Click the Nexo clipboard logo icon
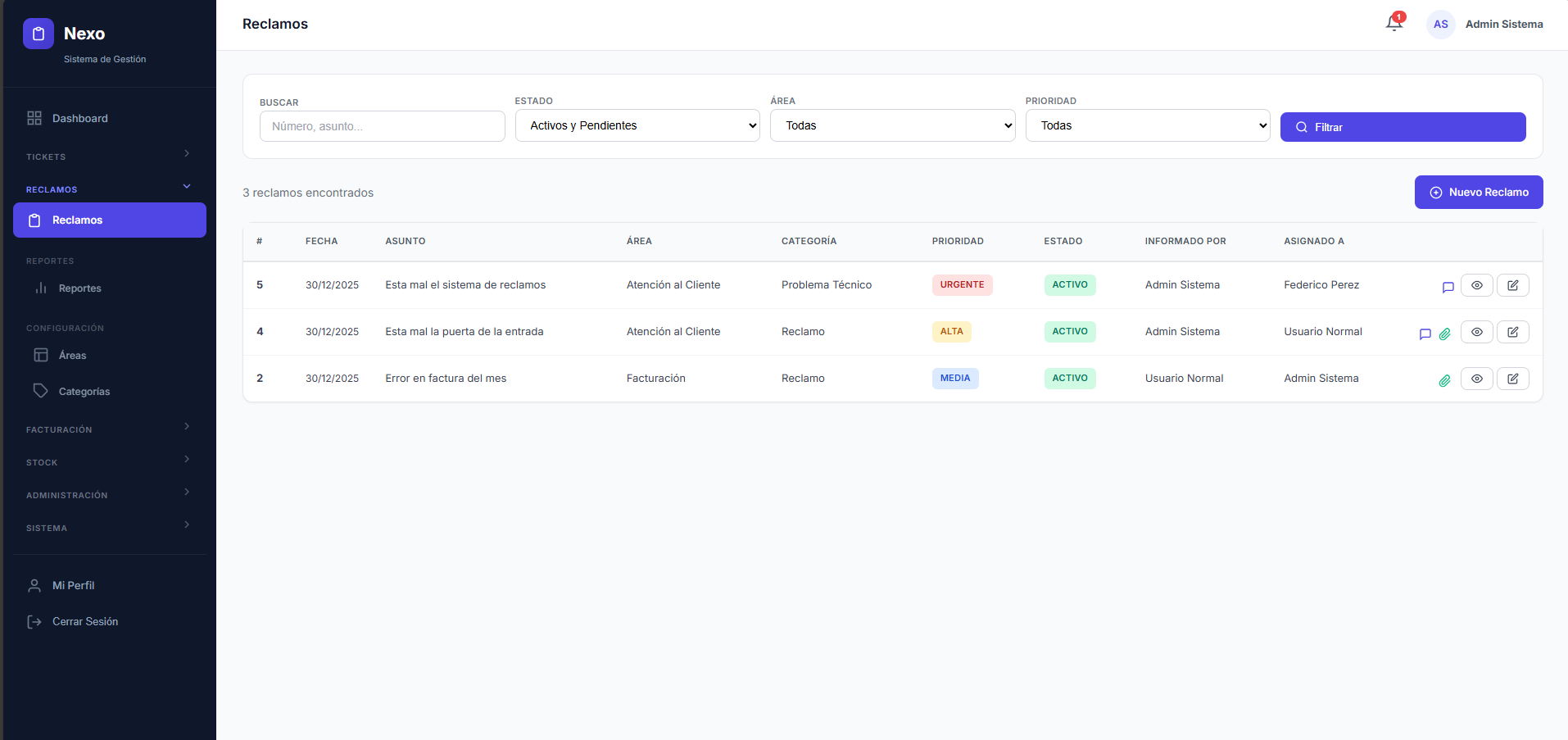1568x740 pixels. [39, 34]
